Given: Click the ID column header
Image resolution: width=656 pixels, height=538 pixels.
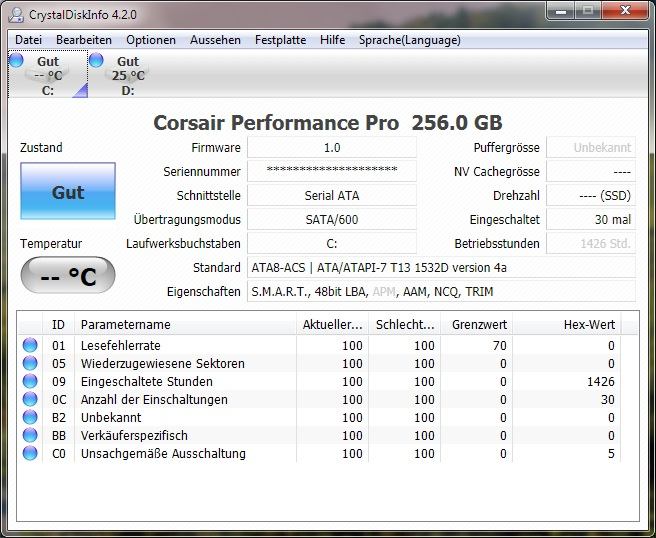Looking at the screenshot, I should tap(59, 325).
